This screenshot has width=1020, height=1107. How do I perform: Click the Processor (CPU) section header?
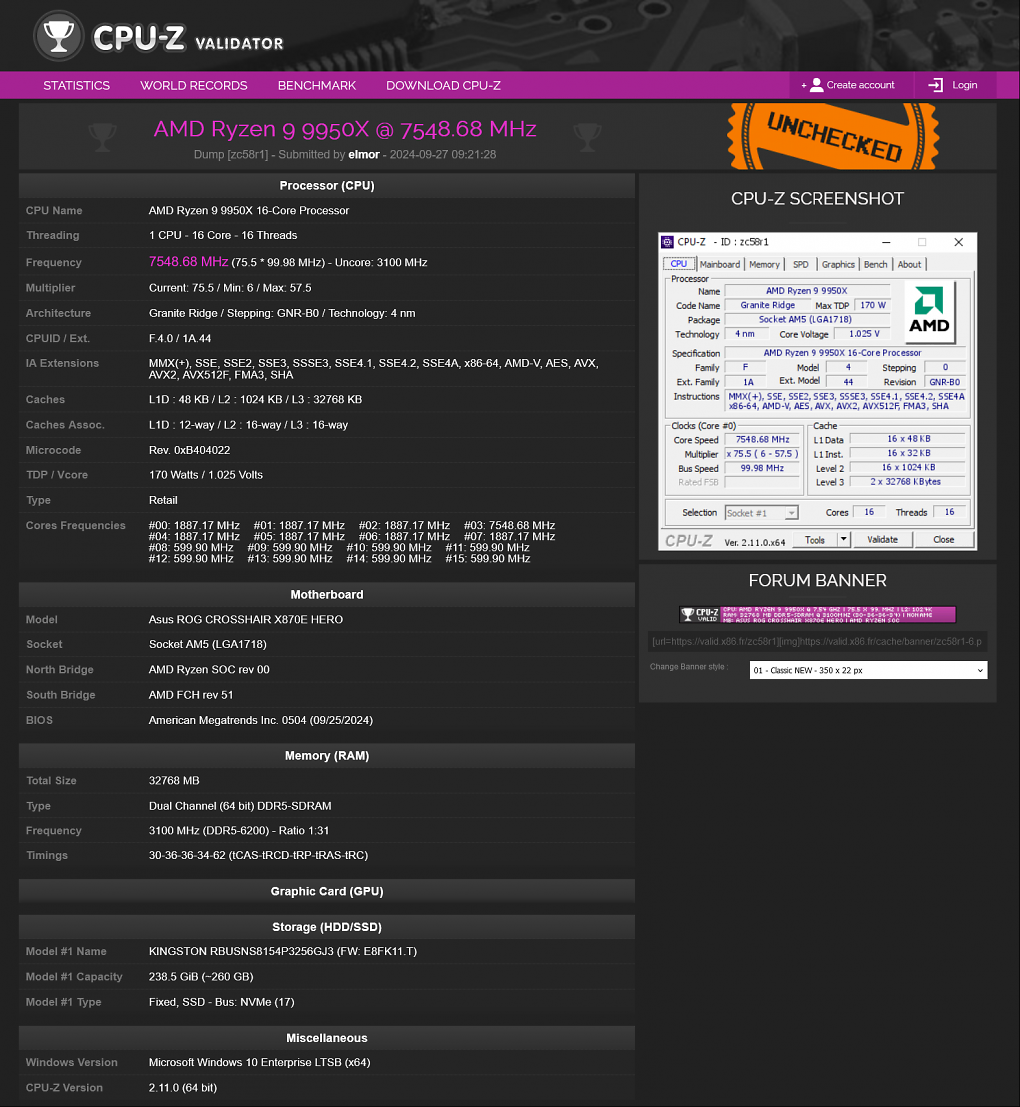tap(327, 186)
